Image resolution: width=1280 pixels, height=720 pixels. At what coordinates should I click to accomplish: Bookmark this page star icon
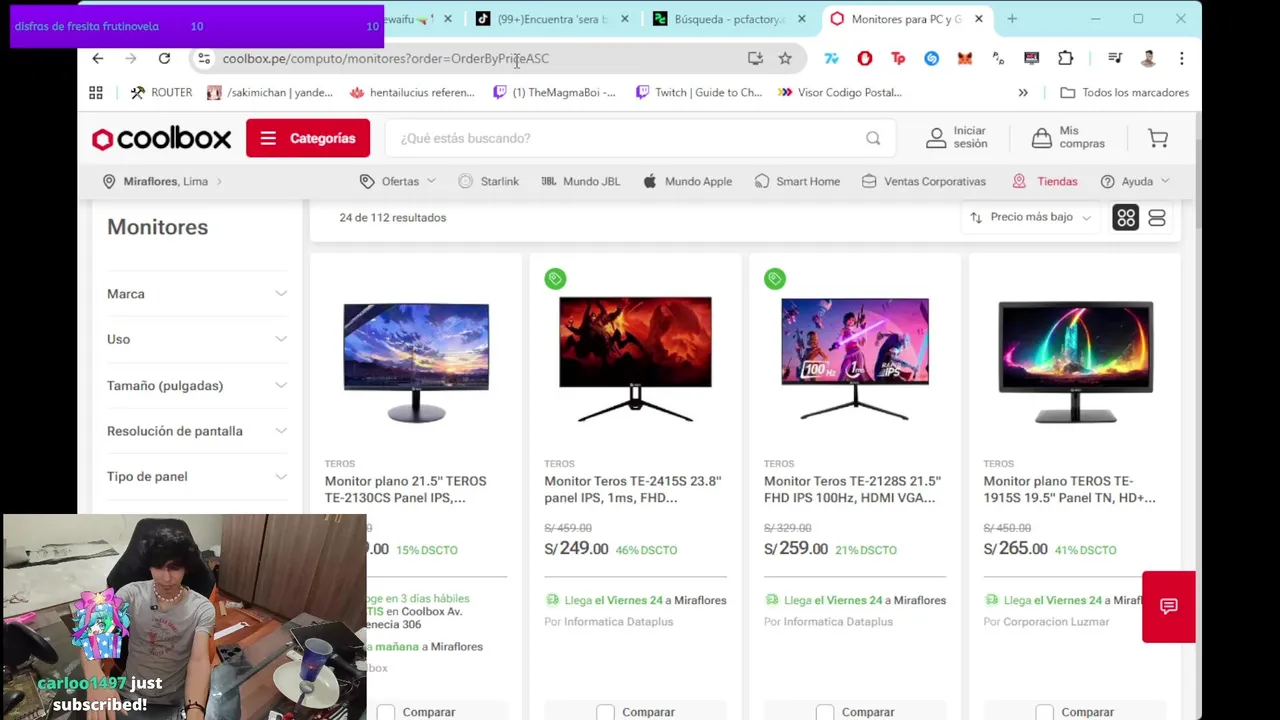point(785,58)
